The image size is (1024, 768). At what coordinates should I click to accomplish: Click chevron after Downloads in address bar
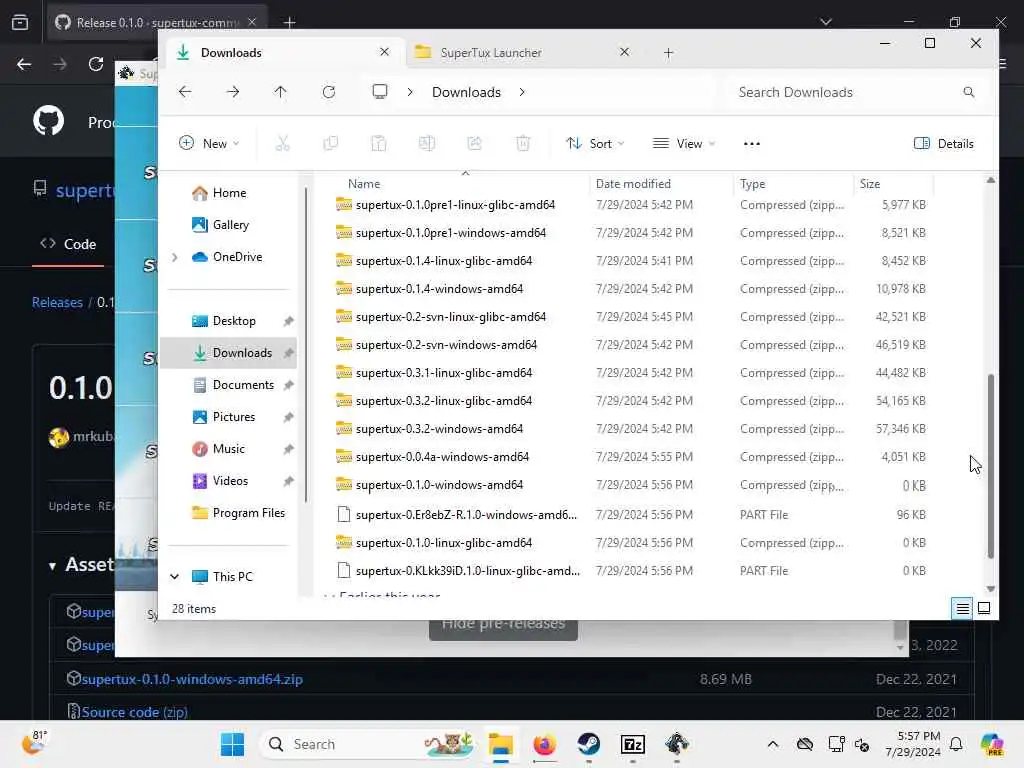[522, 92]
